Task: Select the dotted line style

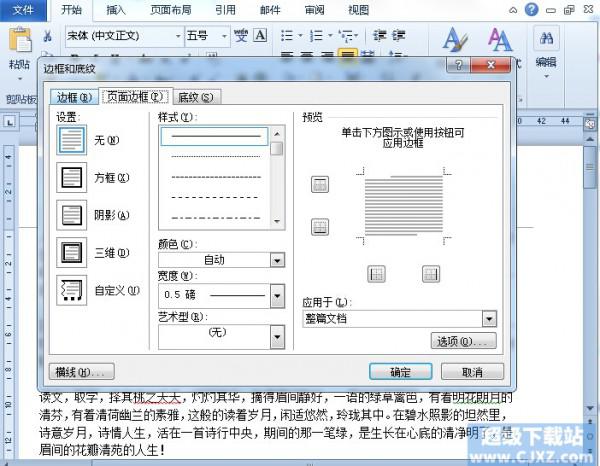Action: pos(214,156)
